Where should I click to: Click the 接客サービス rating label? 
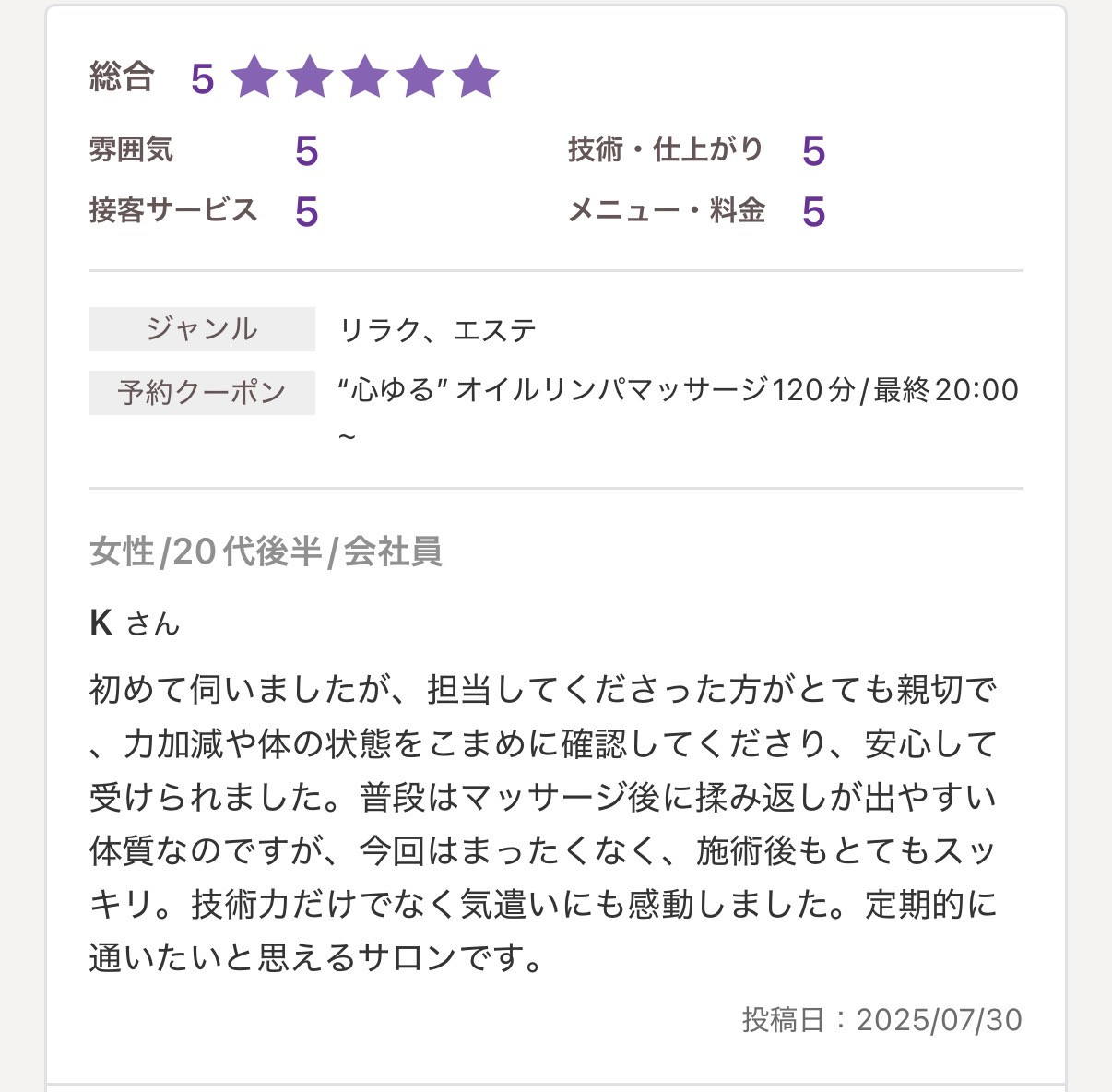[172, 210]
